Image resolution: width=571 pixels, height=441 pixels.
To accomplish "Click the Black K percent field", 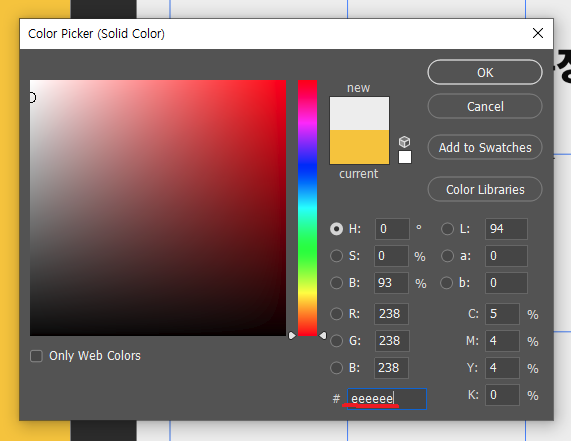I will click(502, 395).
